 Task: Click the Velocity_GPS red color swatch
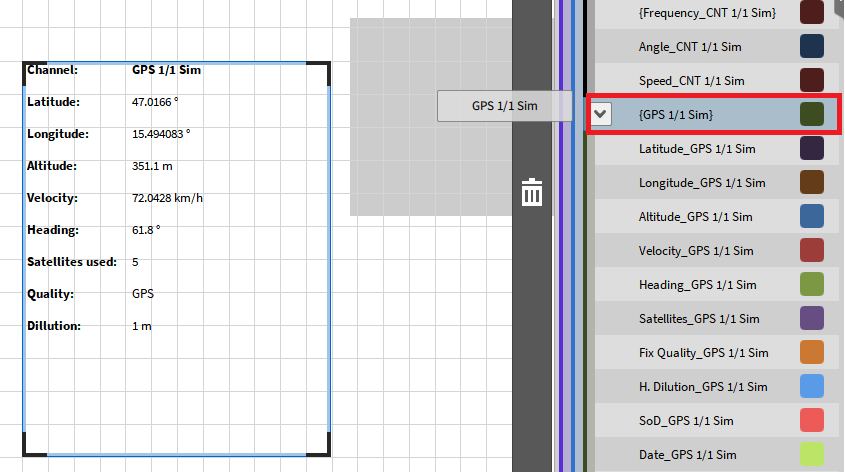point(812,250)
